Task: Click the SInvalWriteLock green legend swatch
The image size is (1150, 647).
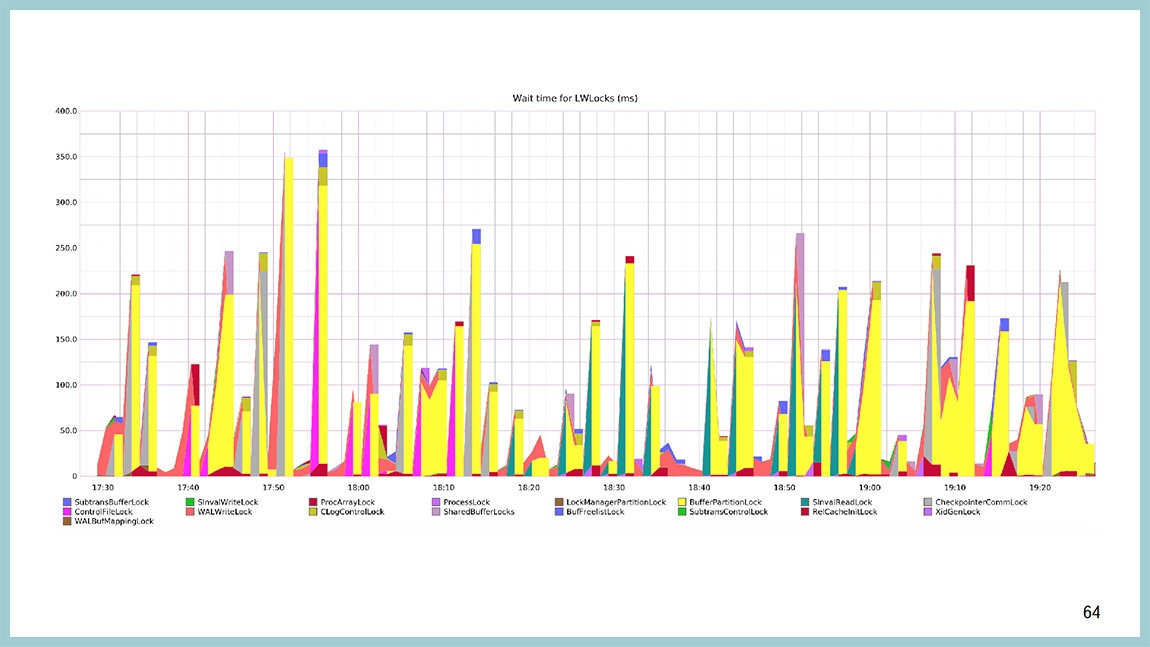Action: pyautogui.click(x=190, y=502)
